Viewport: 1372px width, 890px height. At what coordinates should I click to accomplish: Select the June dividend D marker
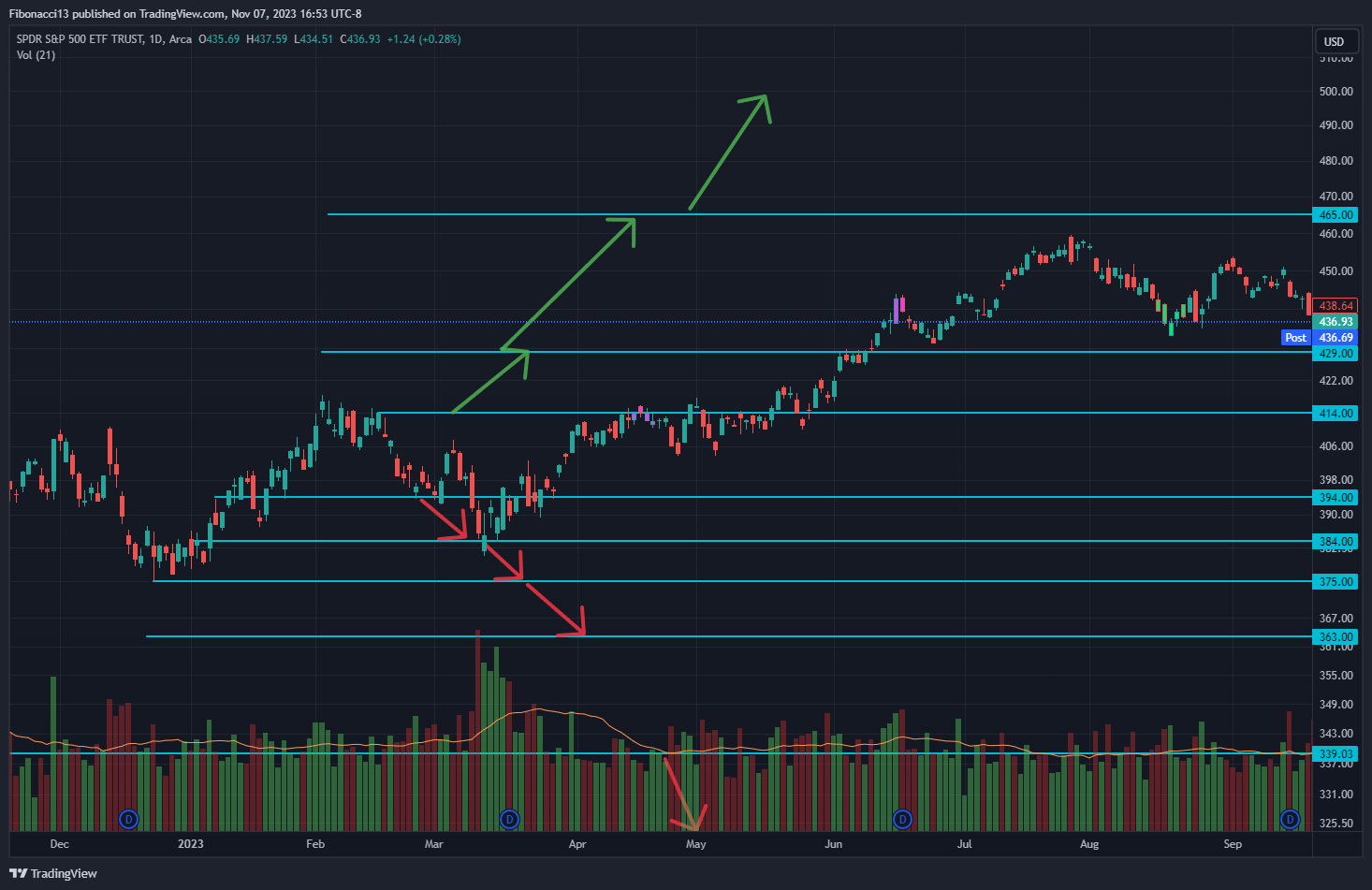(902, 820)
